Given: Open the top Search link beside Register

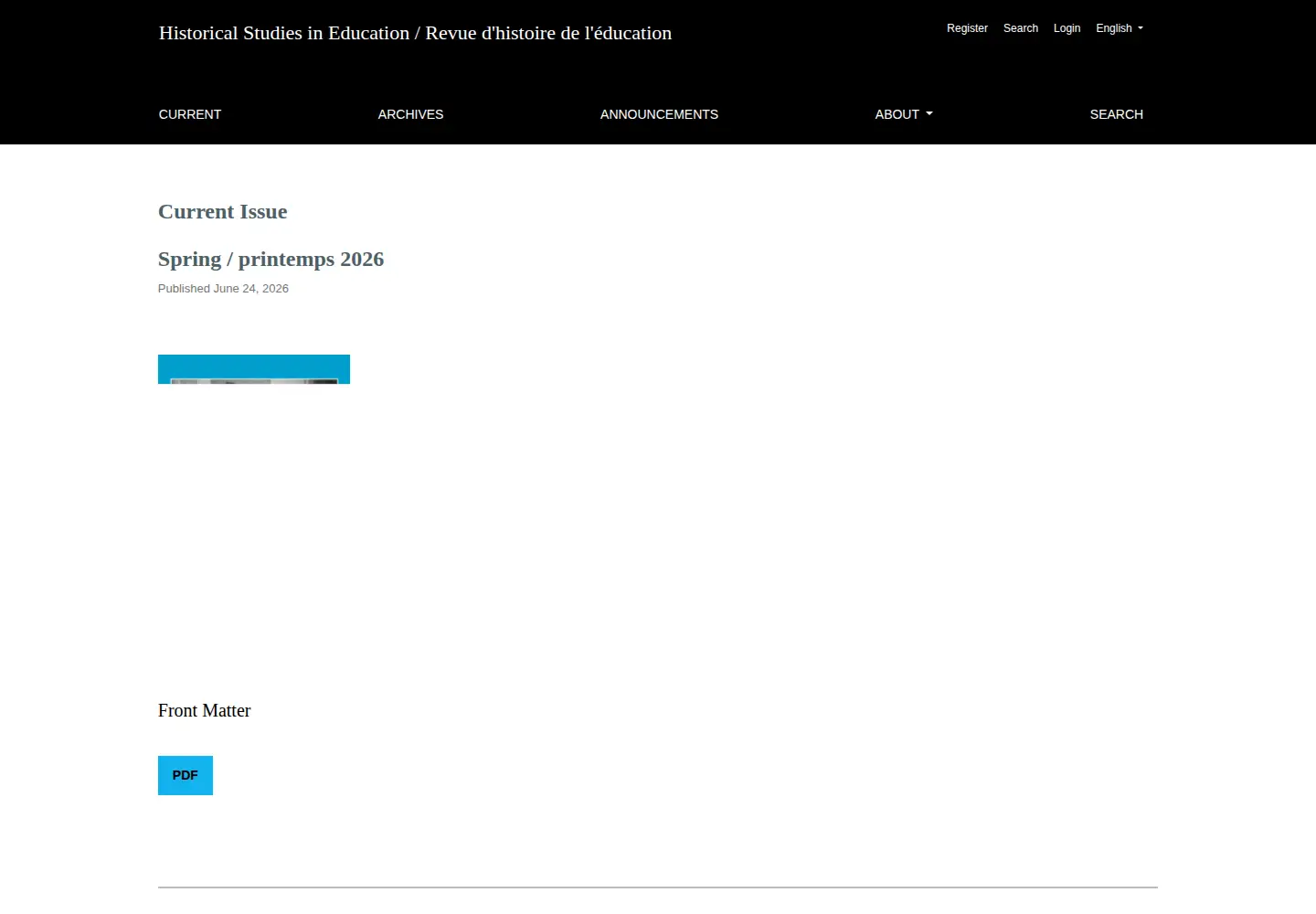Looking at the screenshot, I should tap(1020, 28).
